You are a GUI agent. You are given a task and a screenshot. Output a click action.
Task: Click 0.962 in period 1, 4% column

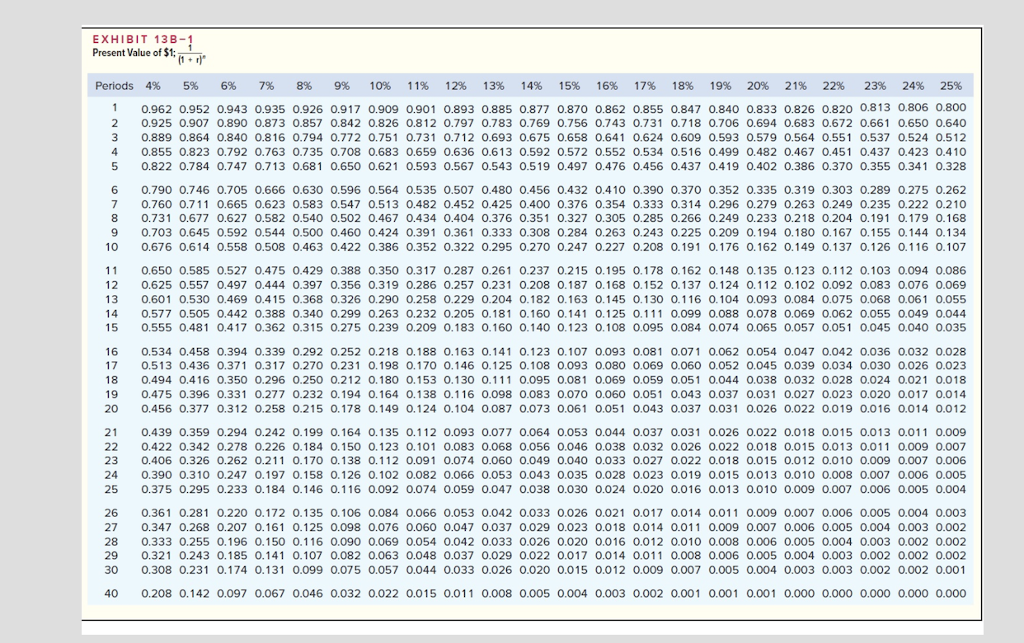[x=157, y=109]
